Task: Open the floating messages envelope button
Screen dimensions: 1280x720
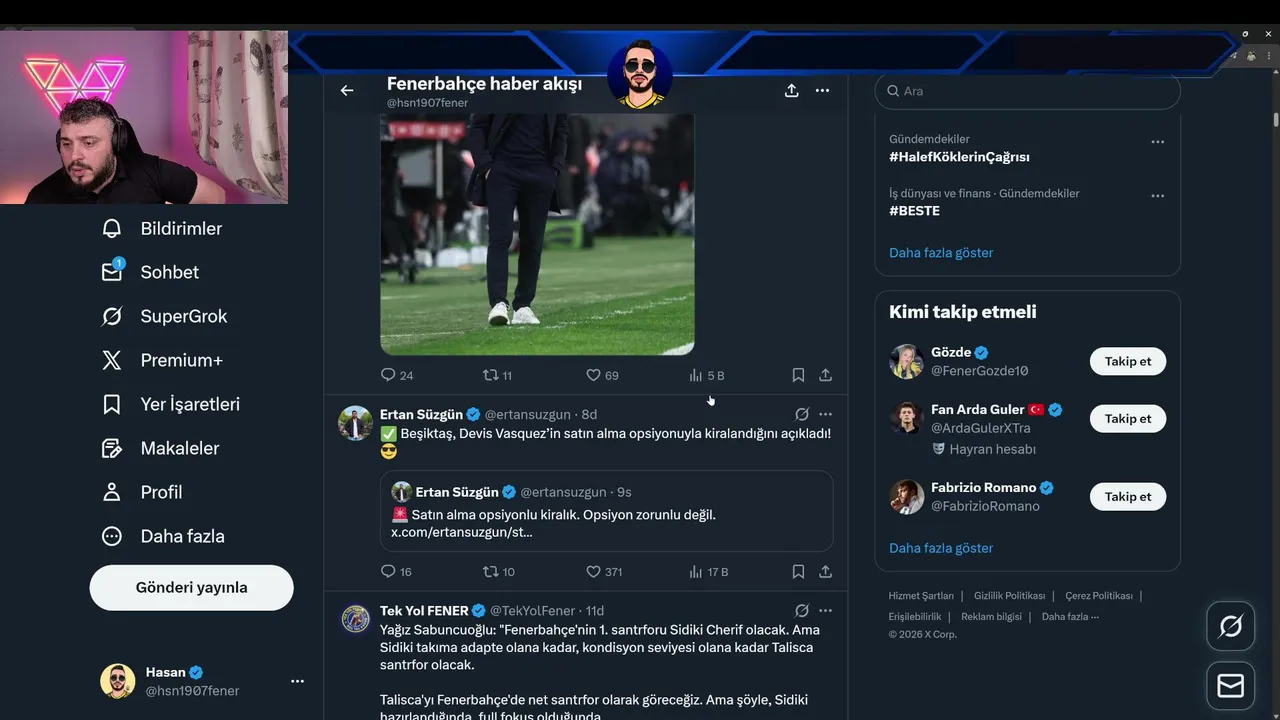Action: (1230, 686)
